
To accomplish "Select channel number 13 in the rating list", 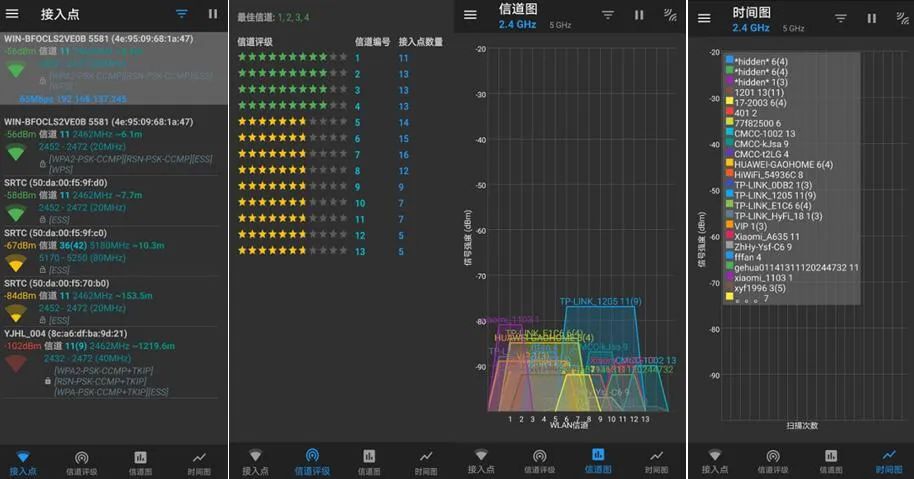I will 360,252.
